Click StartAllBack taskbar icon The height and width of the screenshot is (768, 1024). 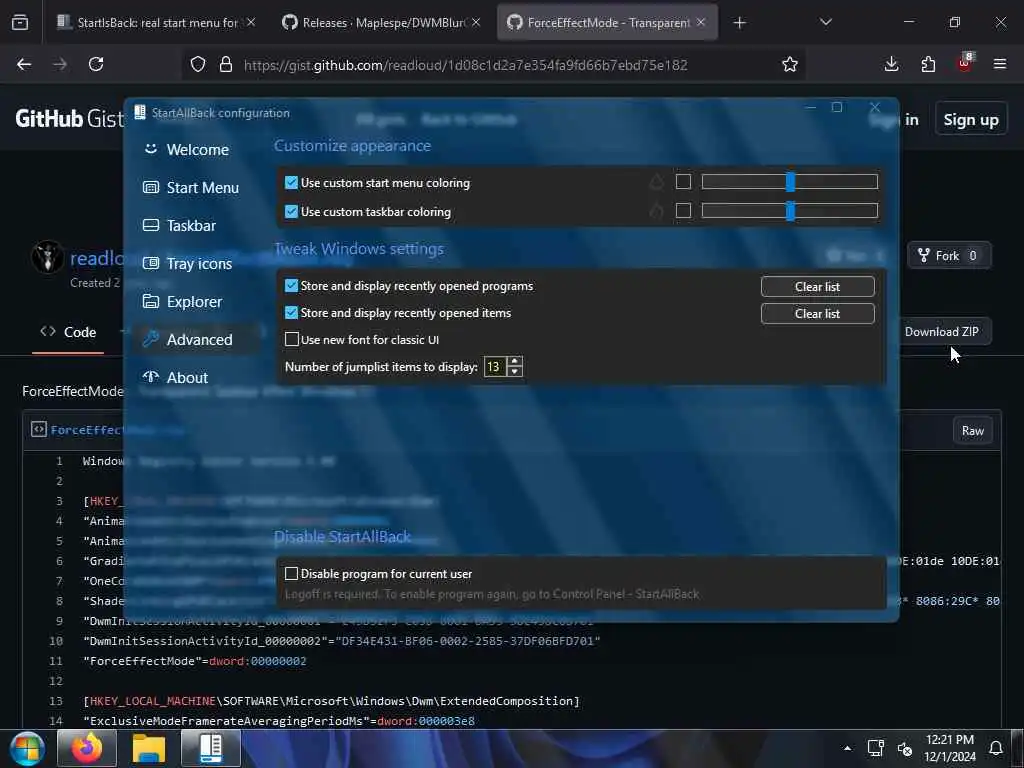[211, 748]
